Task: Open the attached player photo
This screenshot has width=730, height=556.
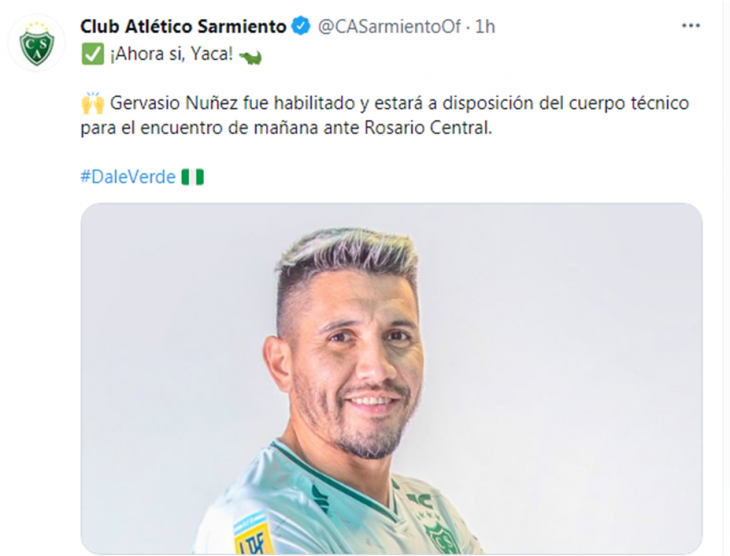Action: [392, 378]
